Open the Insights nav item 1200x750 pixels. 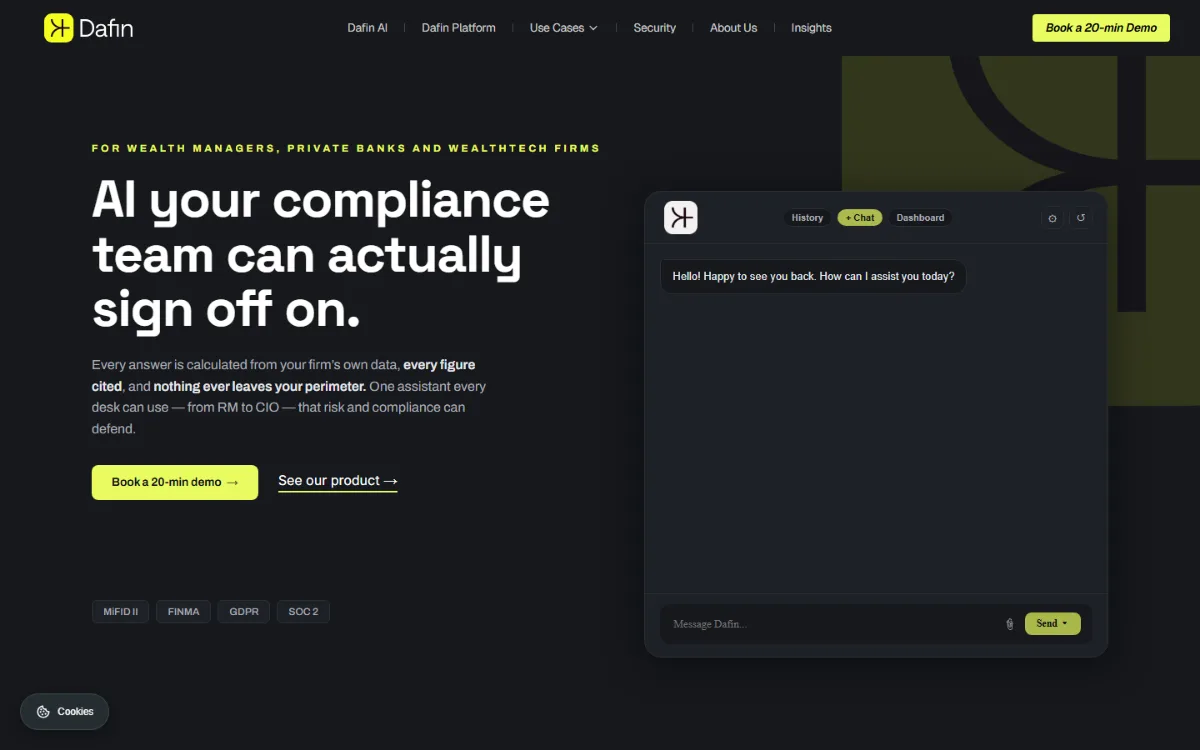(811, 28)
